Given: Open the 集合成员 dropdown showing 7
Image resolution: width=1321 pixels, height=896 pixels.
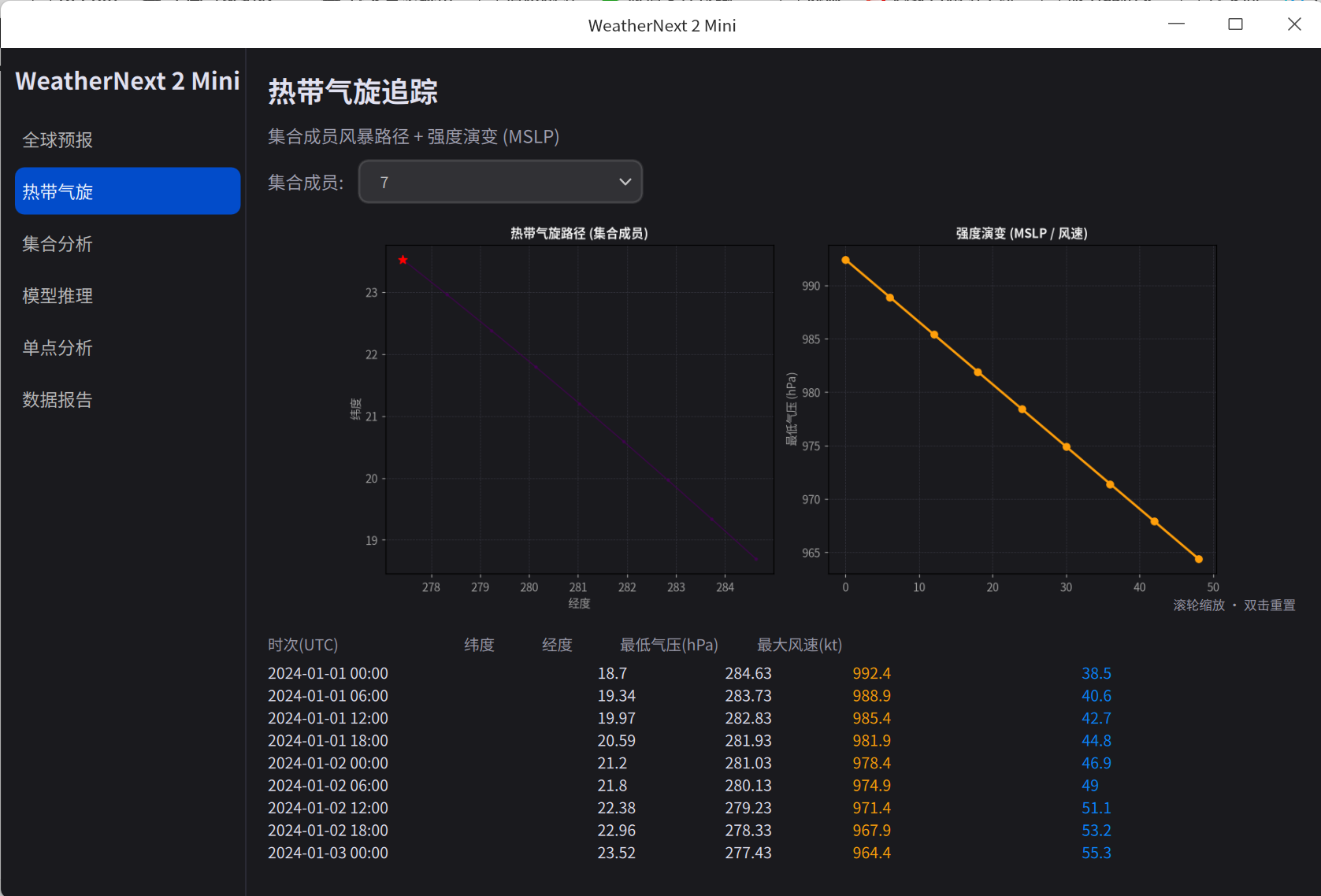Looking at the screenshot, I should click(x=501, y=182).
